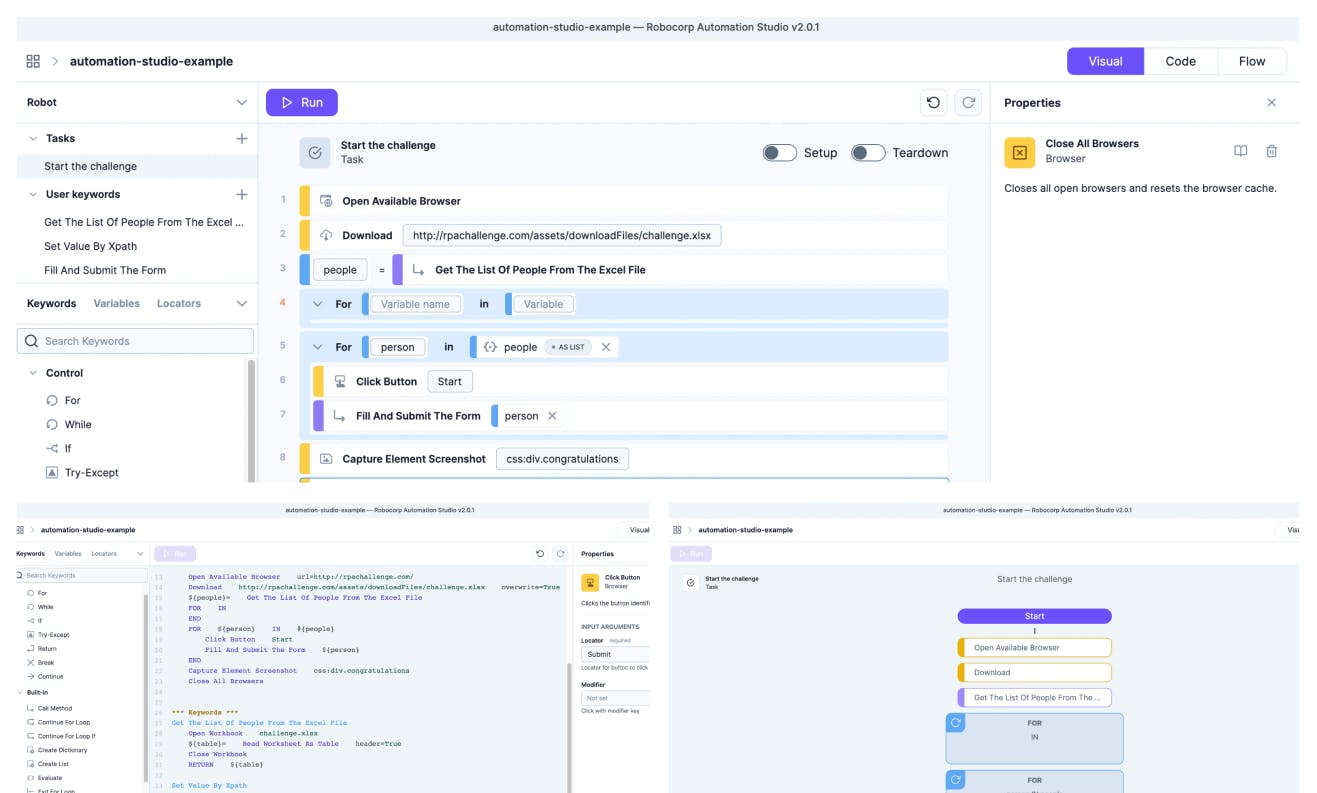Run the robot with the Run button
Viewport: 1317px width, 793px height.
(x=301, y=102)
